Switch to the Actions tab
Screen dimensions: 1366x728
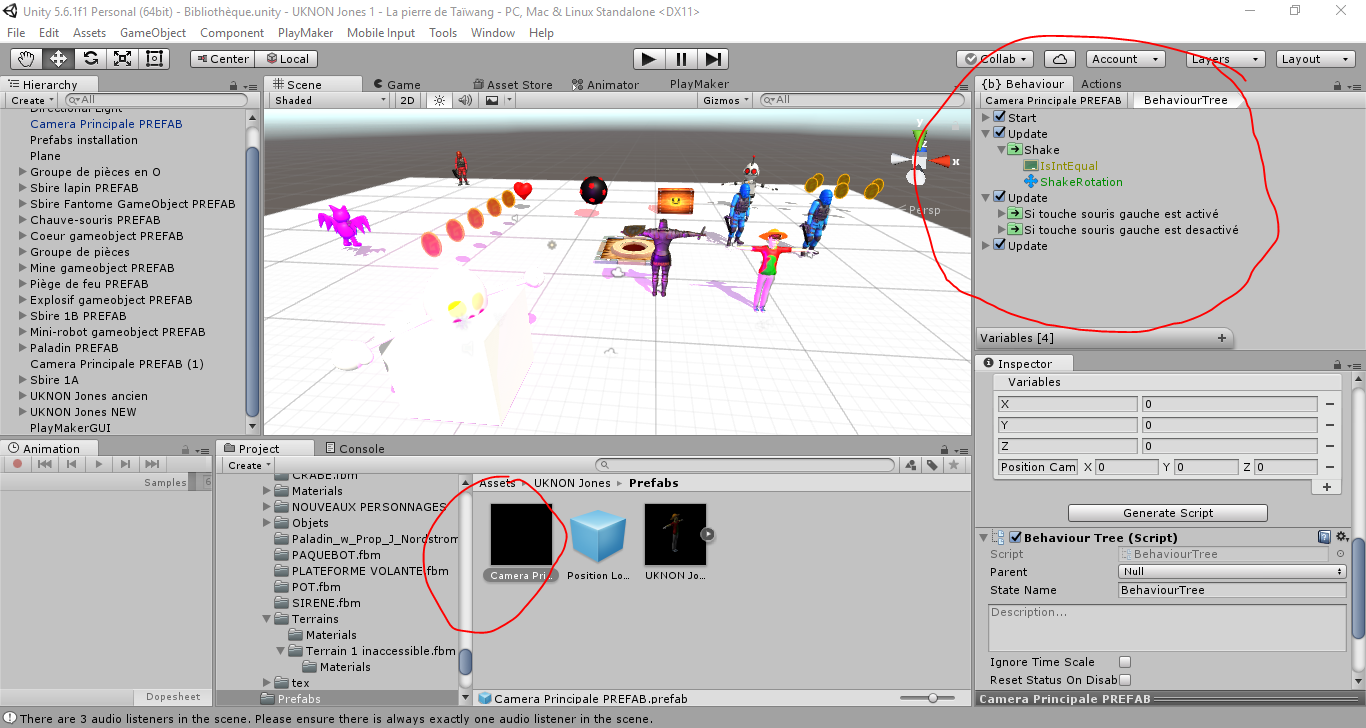[1101, 84]
